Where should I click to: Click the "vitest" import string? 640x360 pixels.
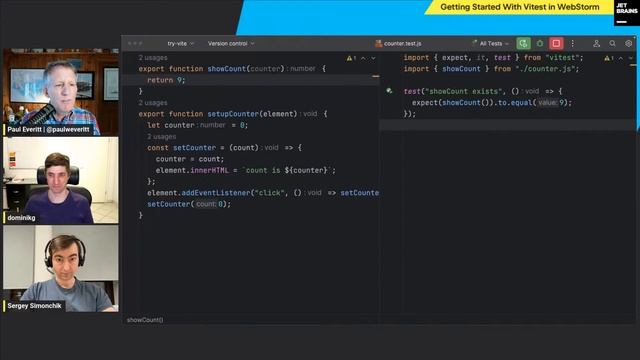tap(562, 58)
